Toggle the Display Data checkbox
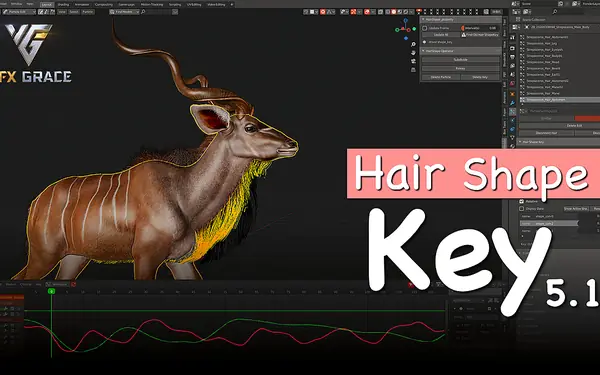Image resolution: width=600 pixels, height=375 pixels. coord(521,209)
